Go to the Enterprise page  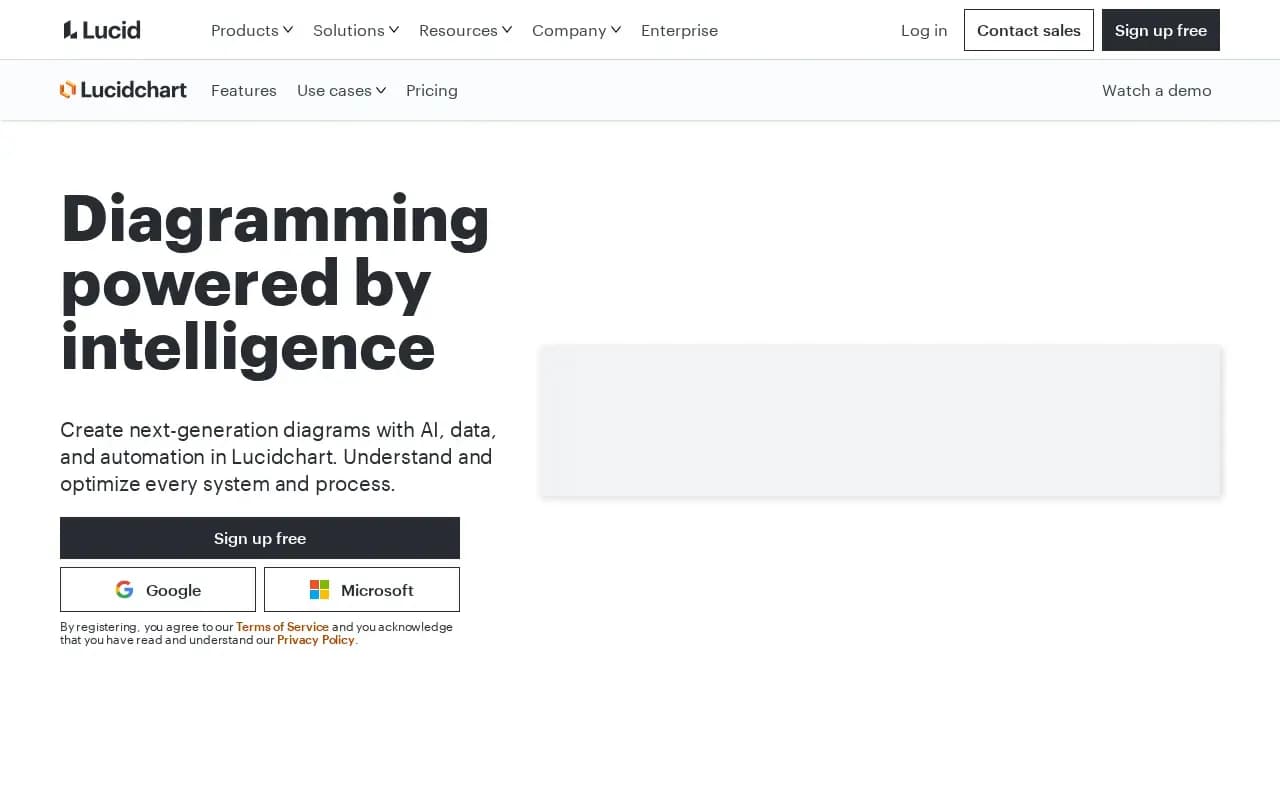point(679,30)
